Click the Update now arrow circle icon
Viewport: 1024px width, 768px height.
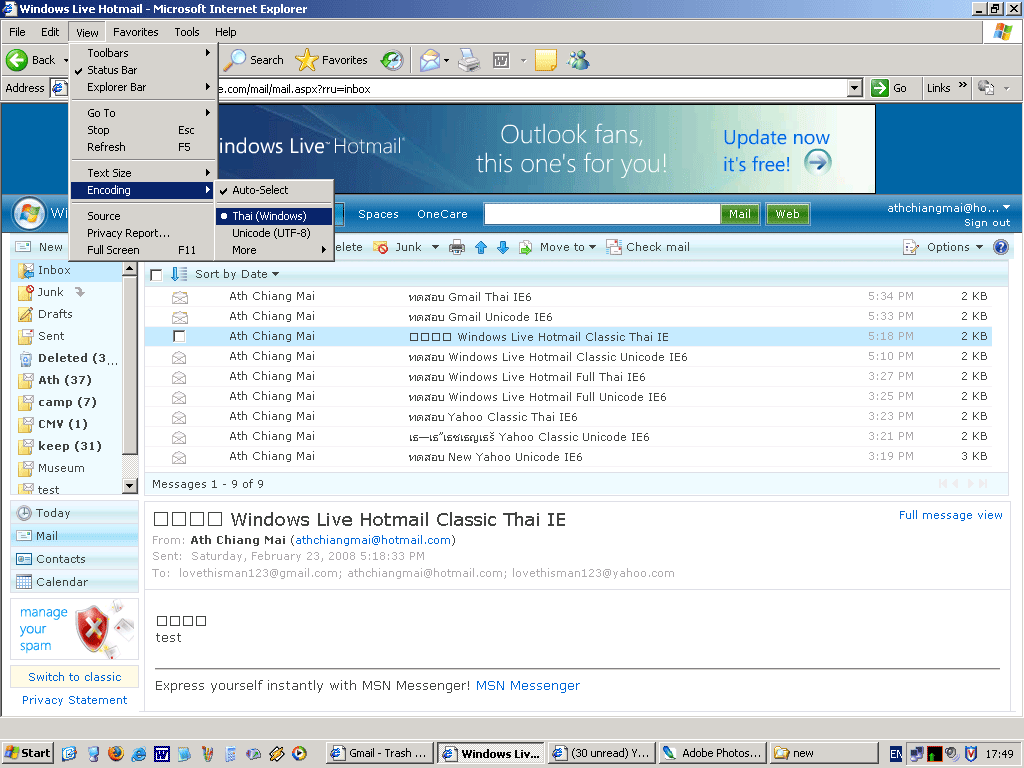[x=817, y=162]
